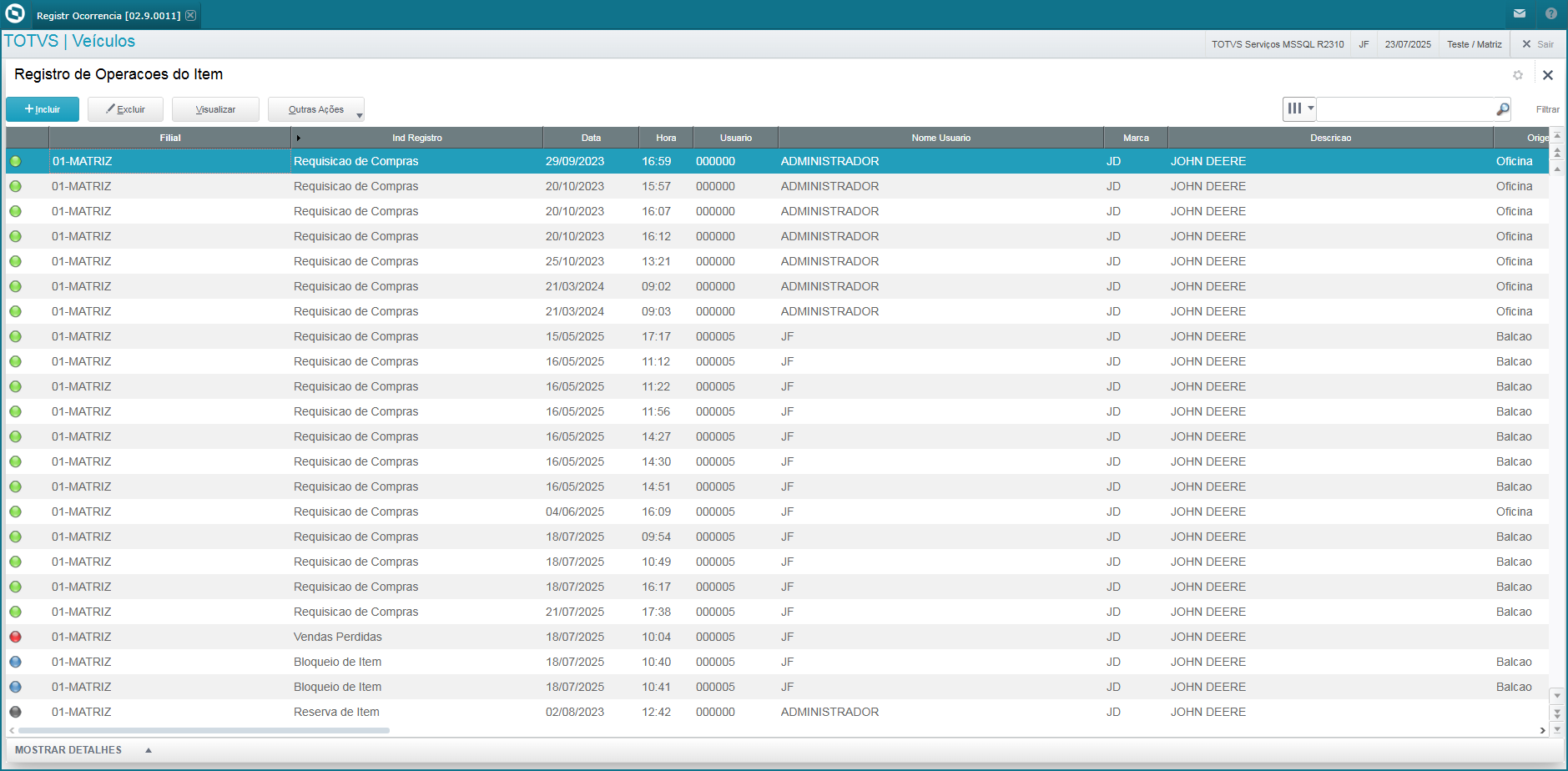
Task: Close the Registro de Operacoes do Item panel
Action: point(1548,75)
